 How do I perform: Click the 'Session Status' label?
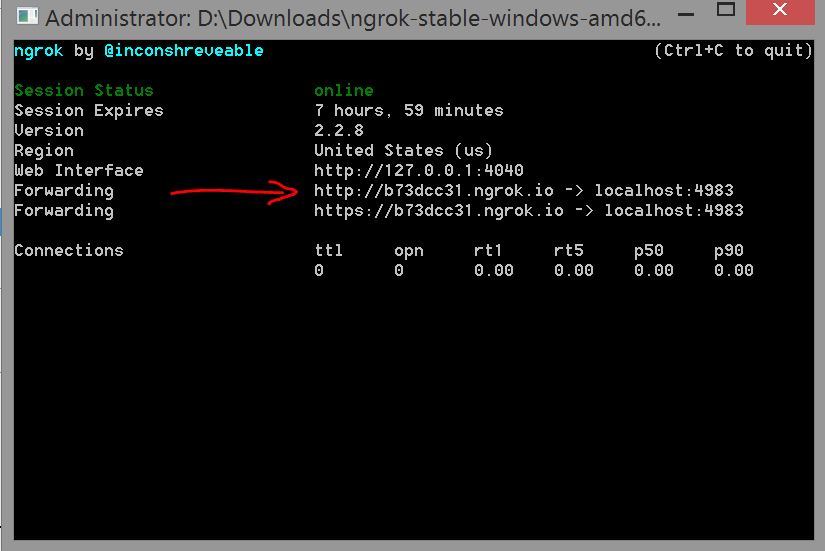pos(84,91)
